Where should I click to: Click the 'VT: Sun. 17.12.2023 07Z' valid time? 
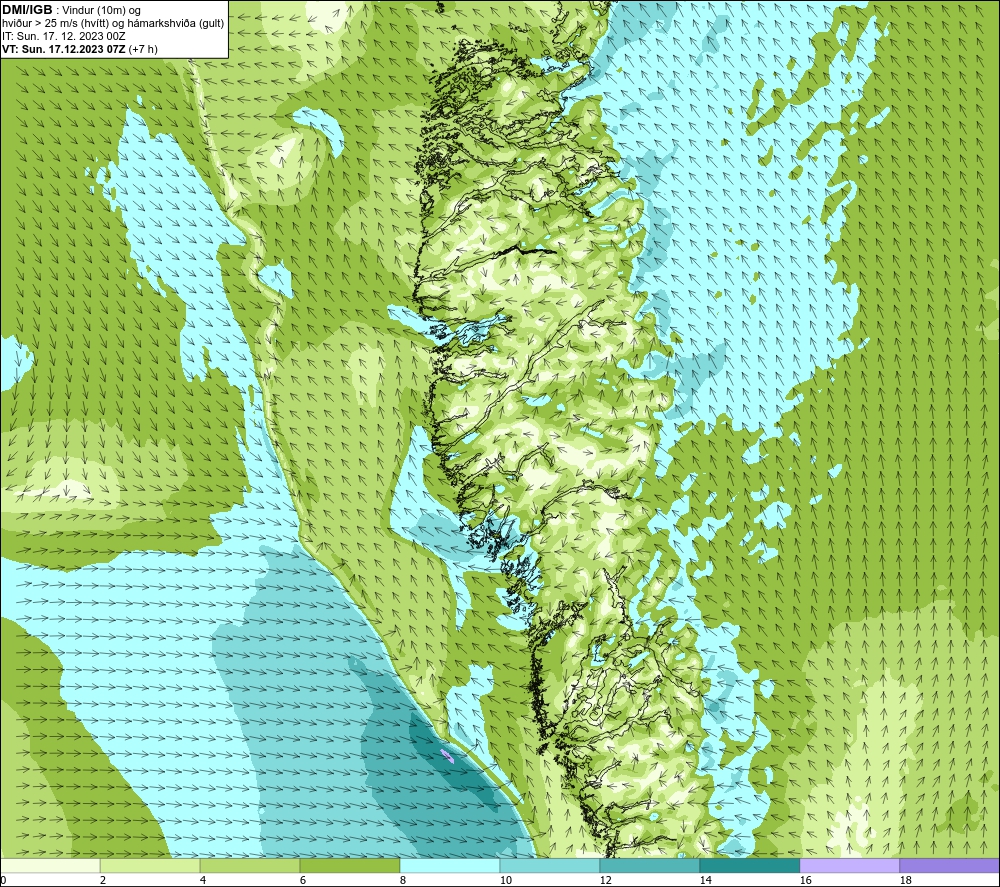pos(64,49)
